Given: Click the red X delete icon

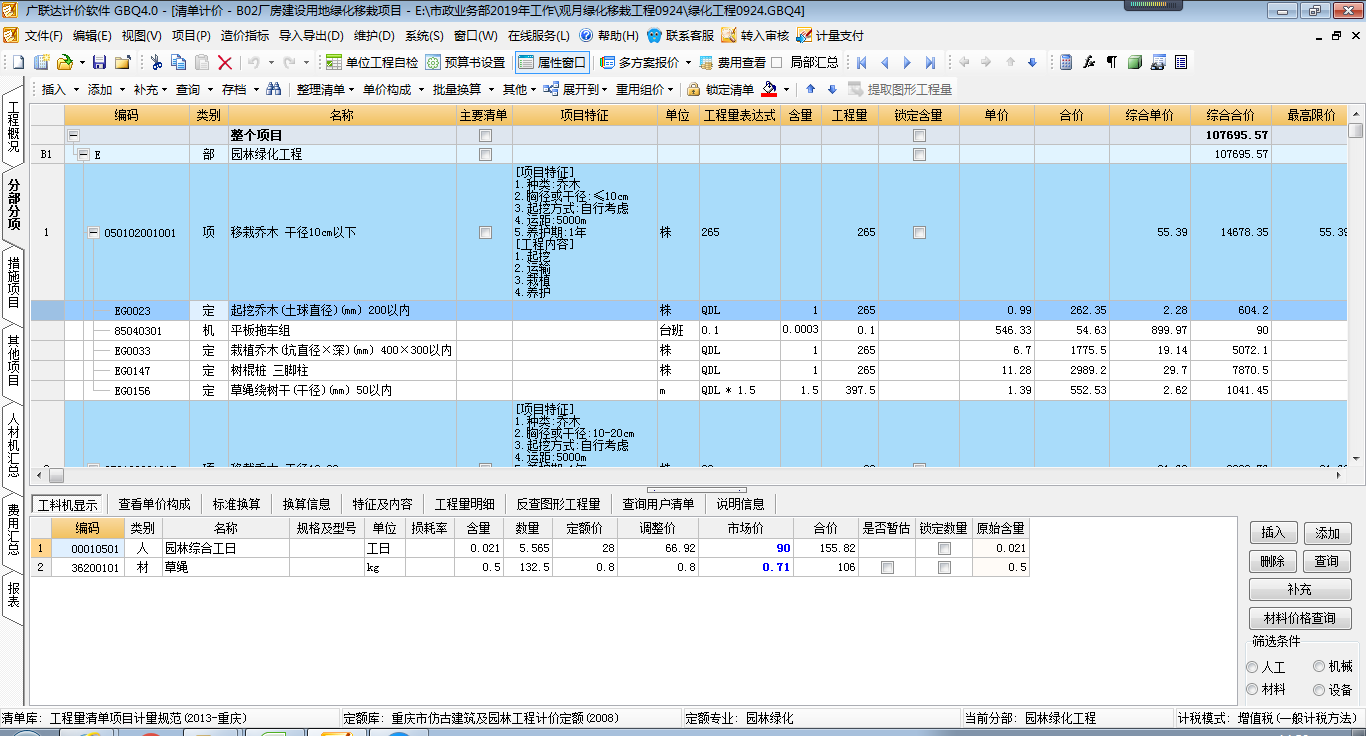Looking at the screenshot, I should pos(225,62).
